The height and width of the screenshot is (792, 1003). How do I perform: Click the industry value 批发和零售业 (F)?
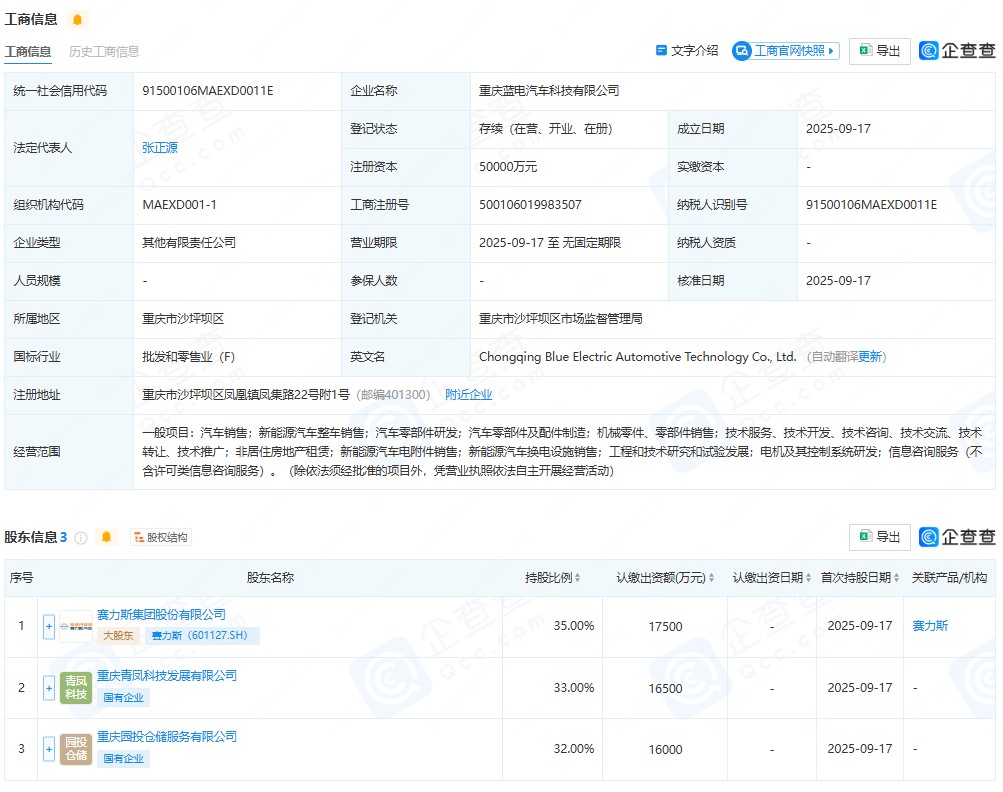(189, 357)
